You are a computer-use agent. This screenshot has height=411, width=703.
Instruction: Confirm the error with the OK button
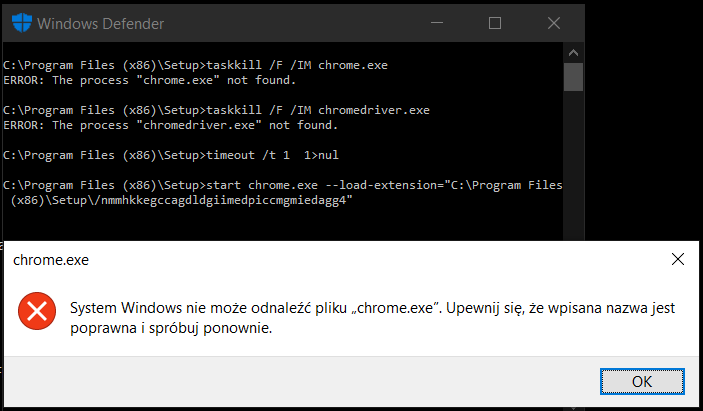click(642, 381)
